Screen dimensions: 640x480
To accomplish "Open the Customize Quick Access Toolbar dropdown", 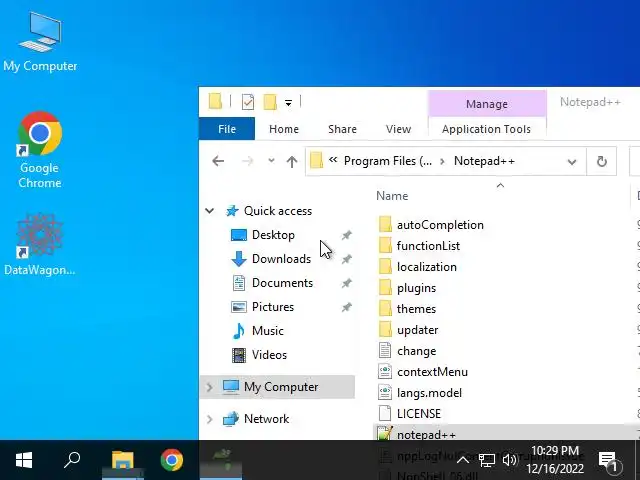I will tap(288, 103).
